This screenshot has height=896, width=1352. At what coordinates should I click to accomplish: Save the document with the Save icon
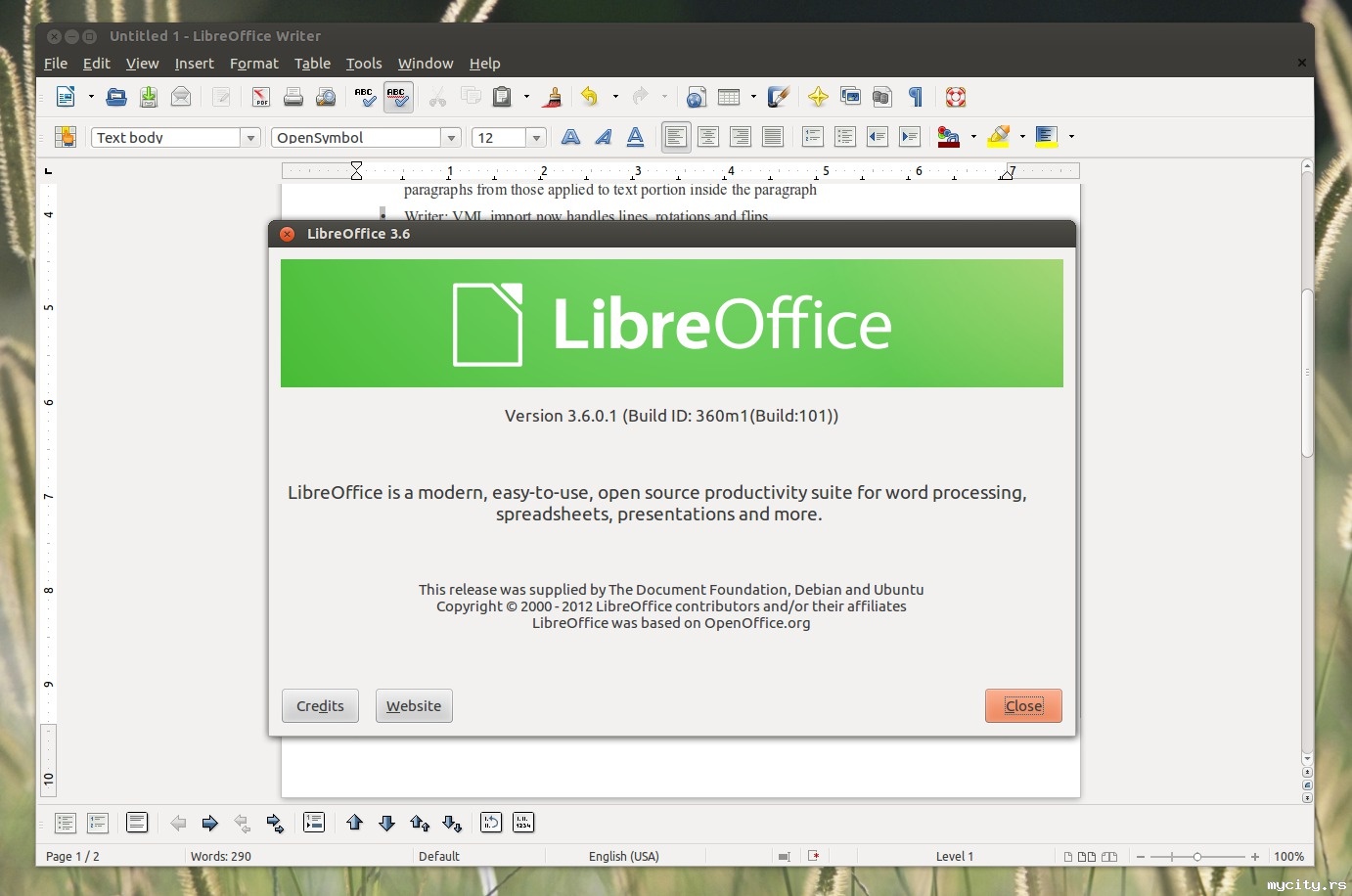coord(149,96)
